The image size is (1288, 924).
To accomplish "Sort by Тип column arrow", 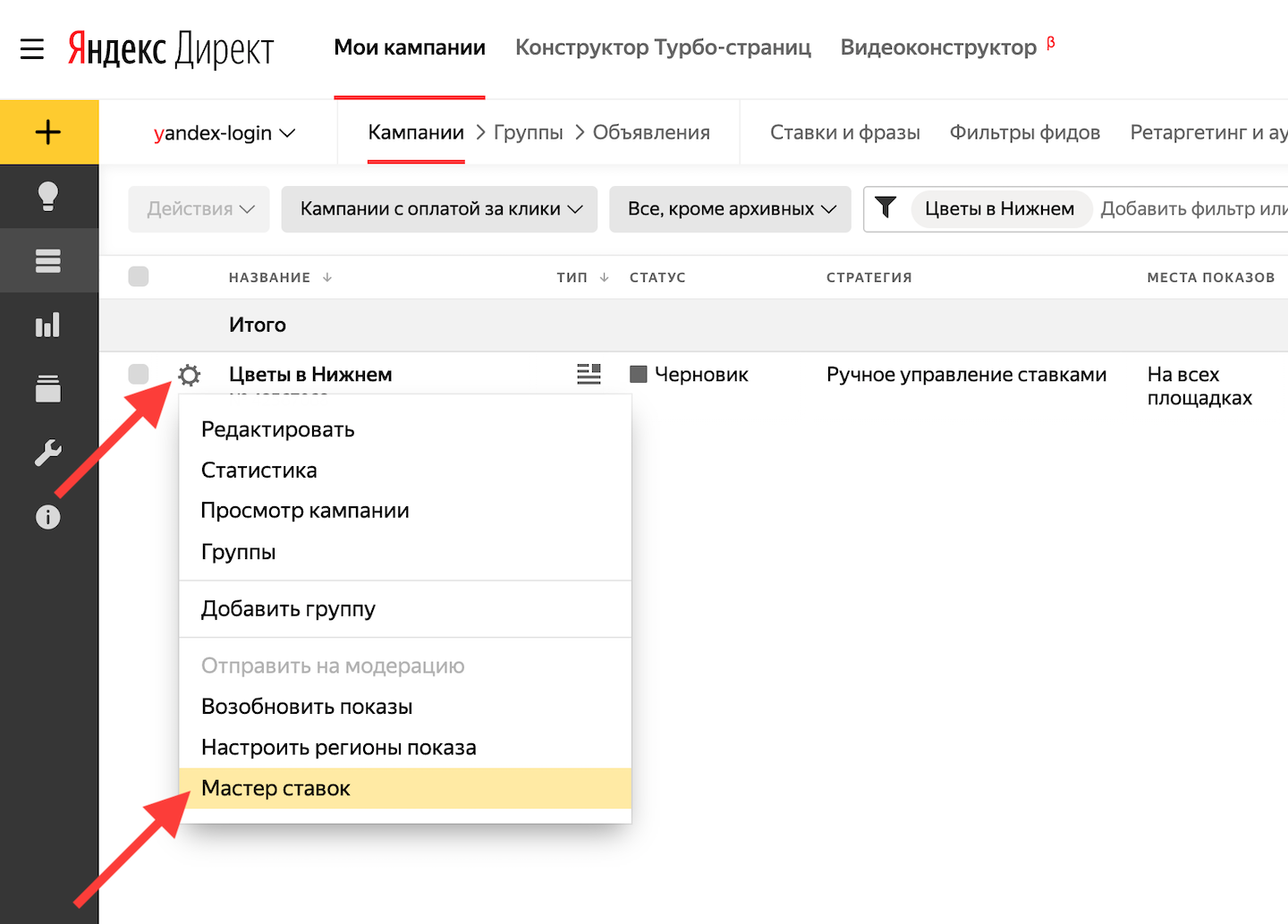I will coord(605,277).
